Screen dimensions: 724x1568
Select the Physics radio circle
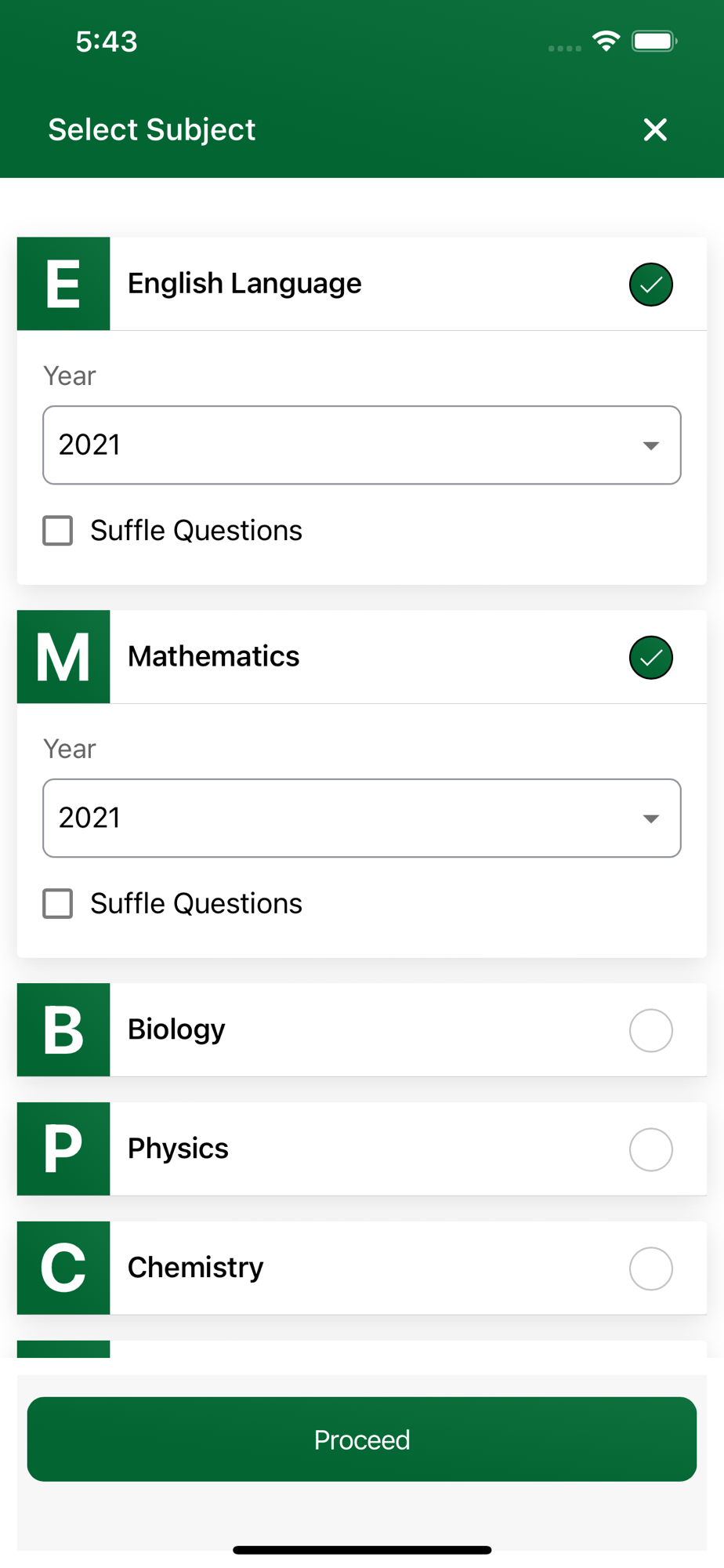[x=650, y=1149]
